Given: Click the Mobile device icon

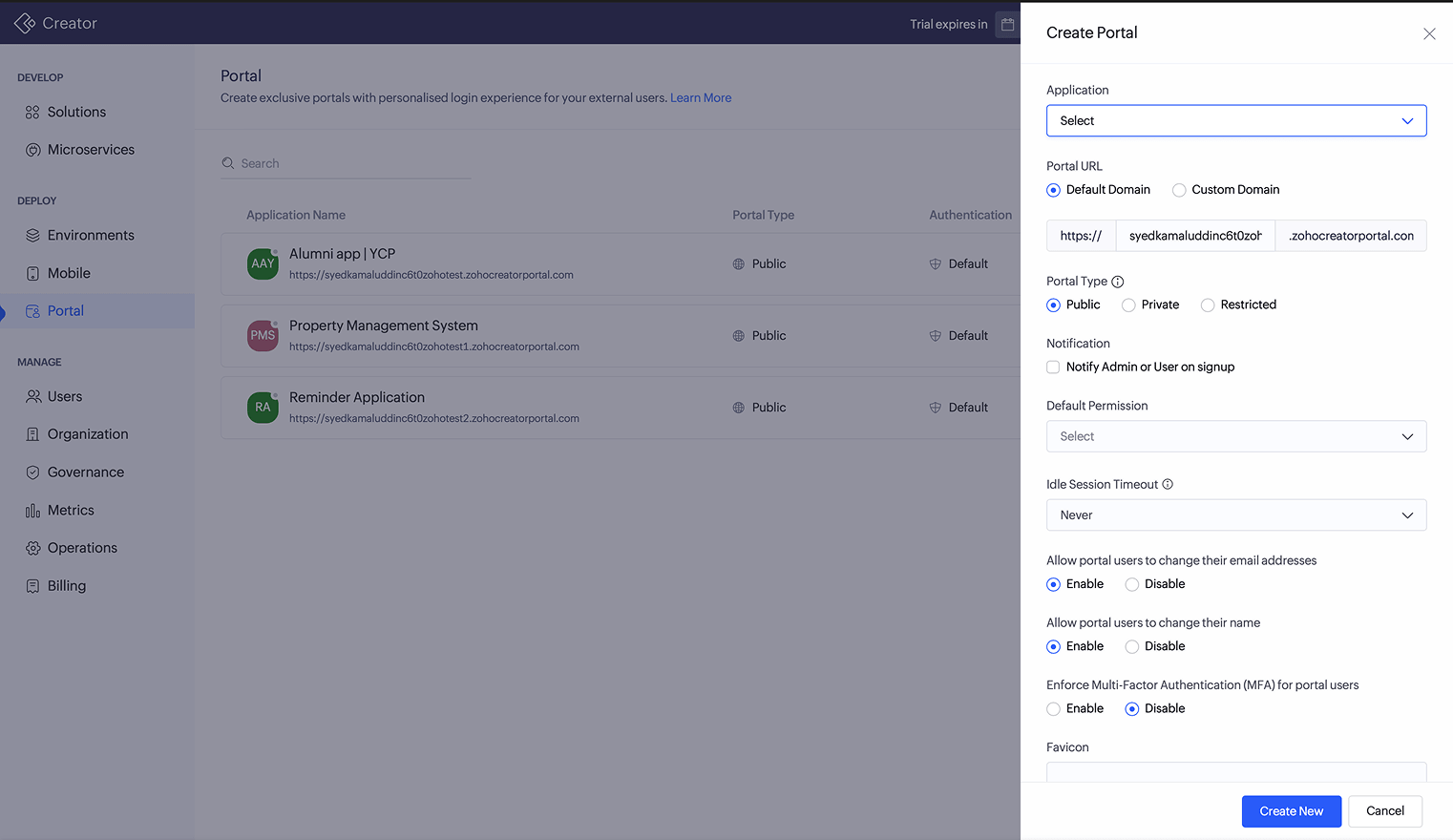Looking at the screenshot, I should coord(32,274).
